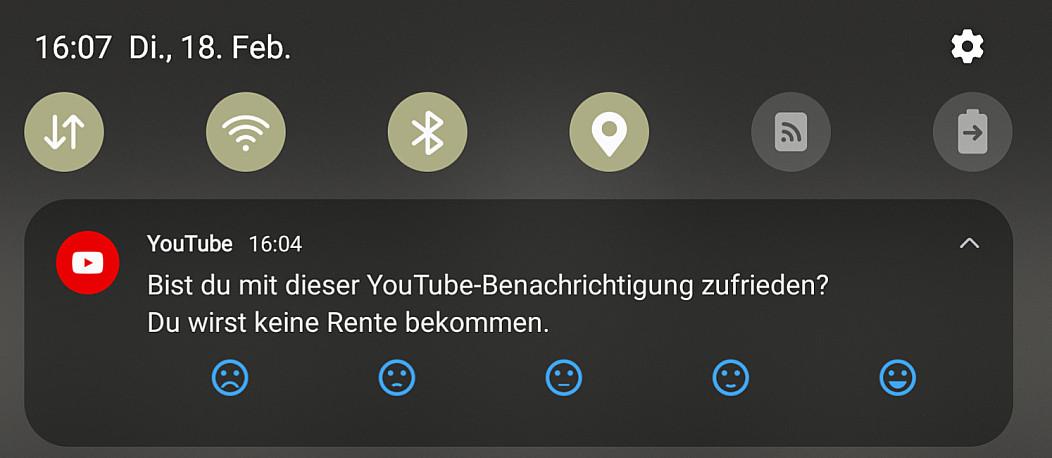This screenshot has width=1052, height=458.
Task: Pick the slightly smiling face rating
Action: 731,378
